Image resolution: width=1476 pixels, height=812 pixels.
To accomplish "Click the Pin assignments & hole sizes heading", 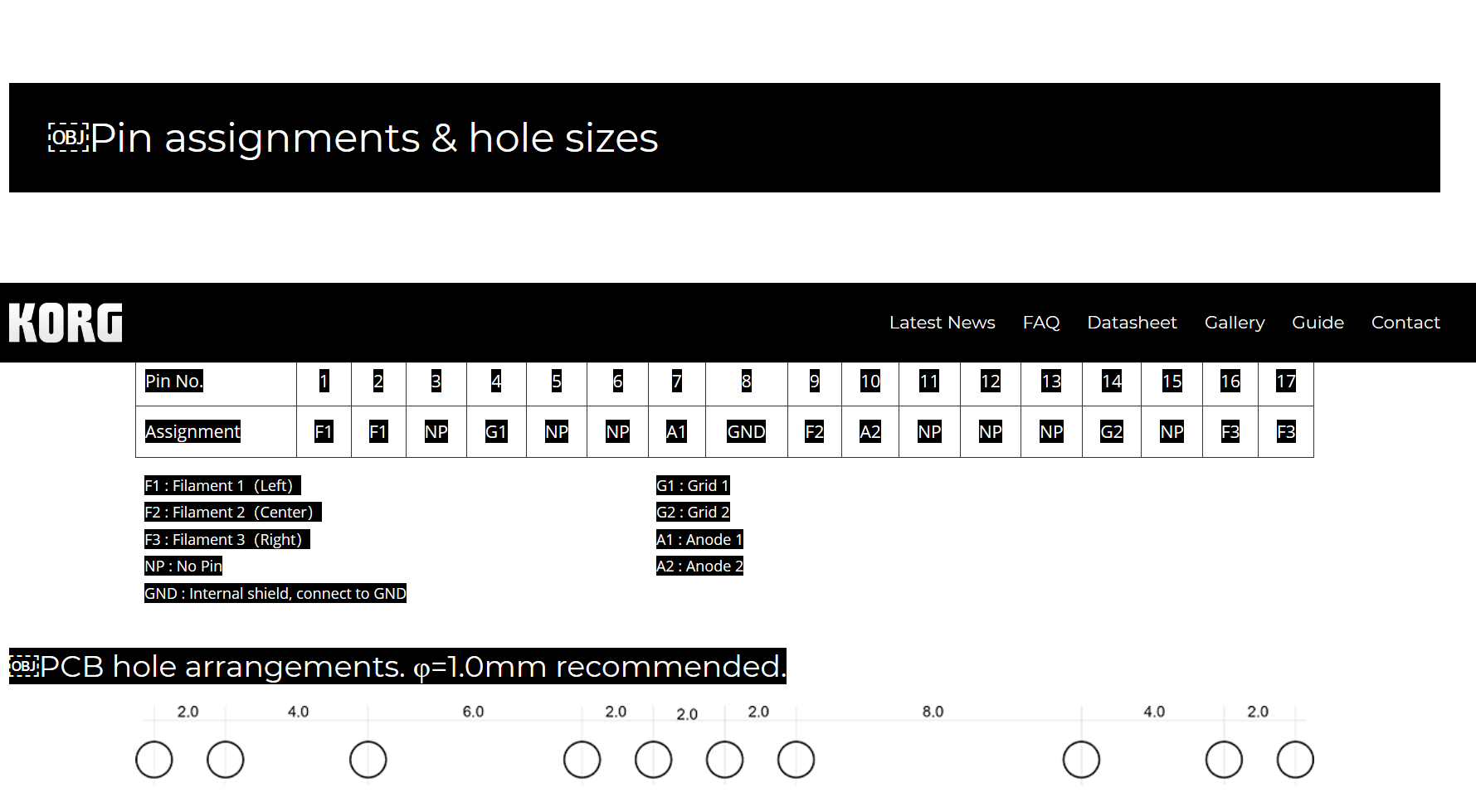I will (374, 138).
